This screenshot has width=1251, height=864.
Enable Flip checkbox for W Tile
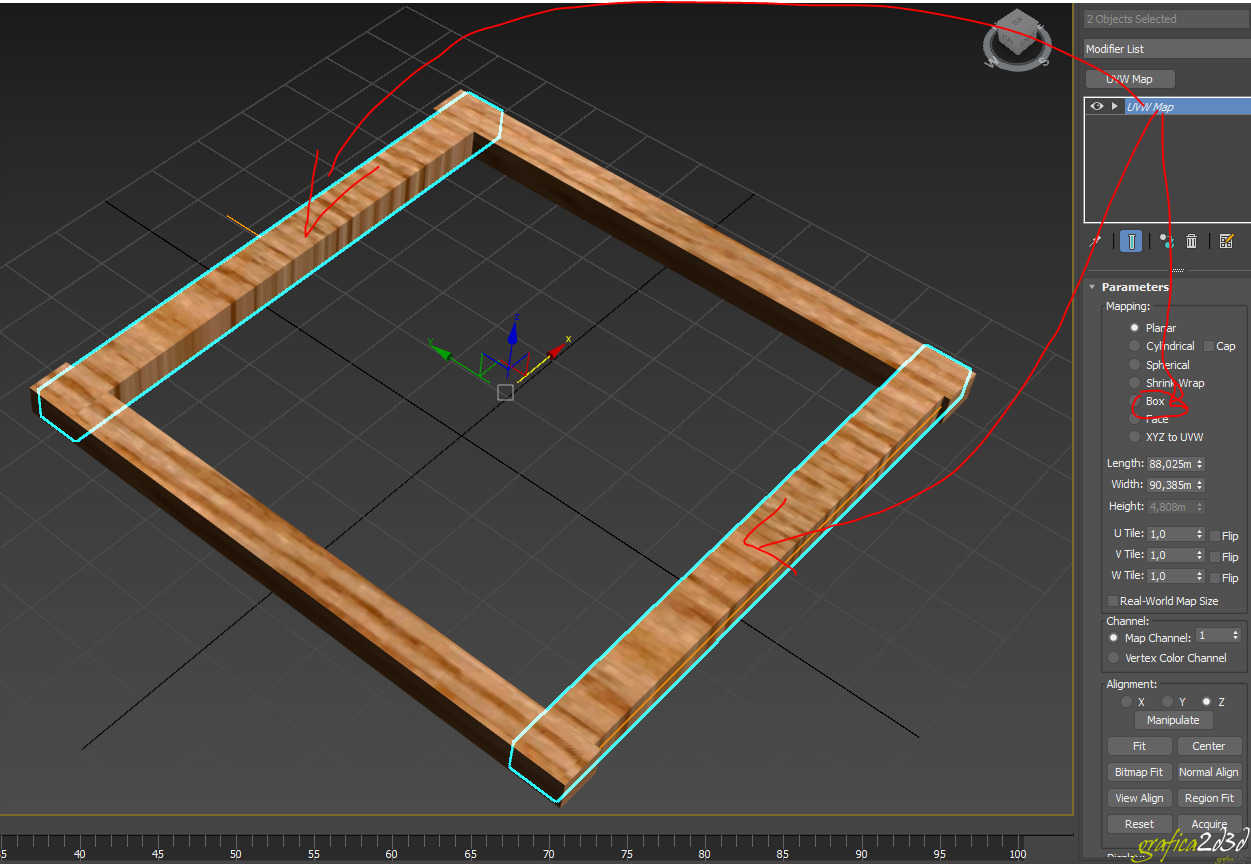coord(1214,578)
